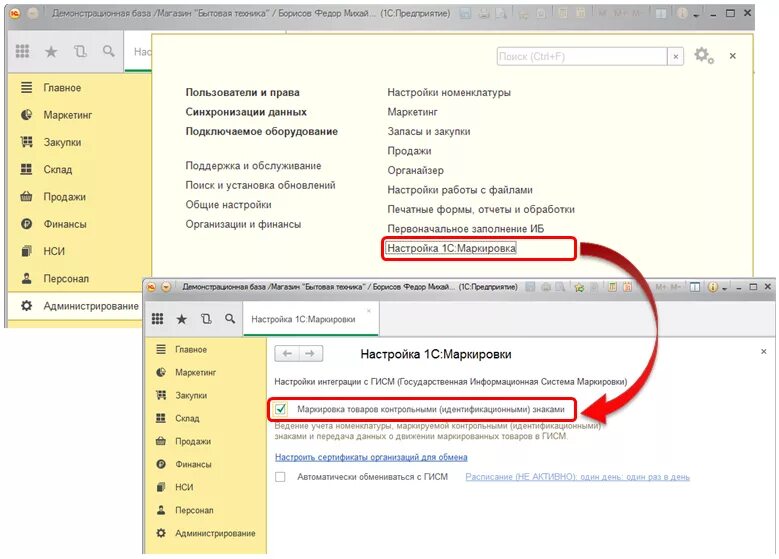Open Продажи link in administration panel
779x559 pixels.
coord(409,151)
